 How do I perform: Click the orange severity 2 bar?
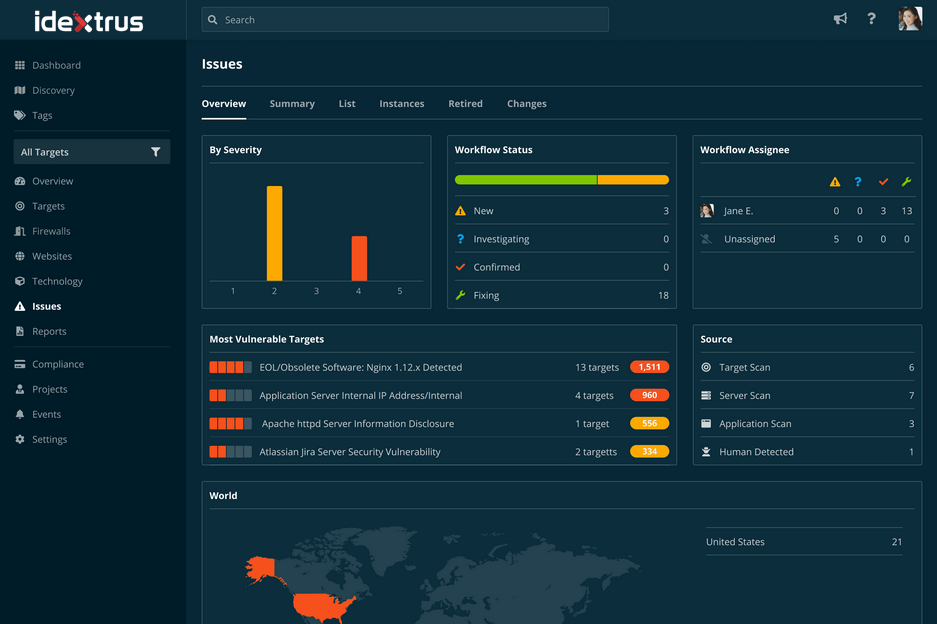point(274,233)
